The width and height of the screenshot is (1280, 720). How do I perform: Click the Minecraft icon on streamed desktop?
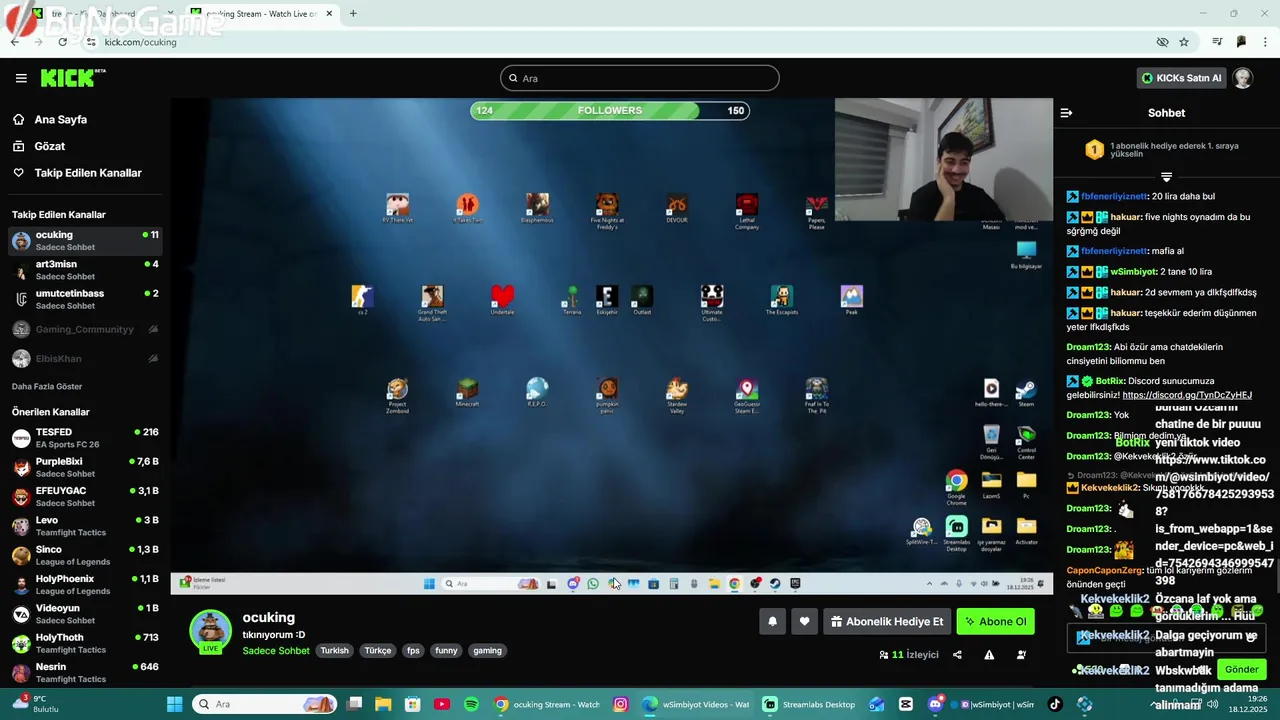point(467,392)
